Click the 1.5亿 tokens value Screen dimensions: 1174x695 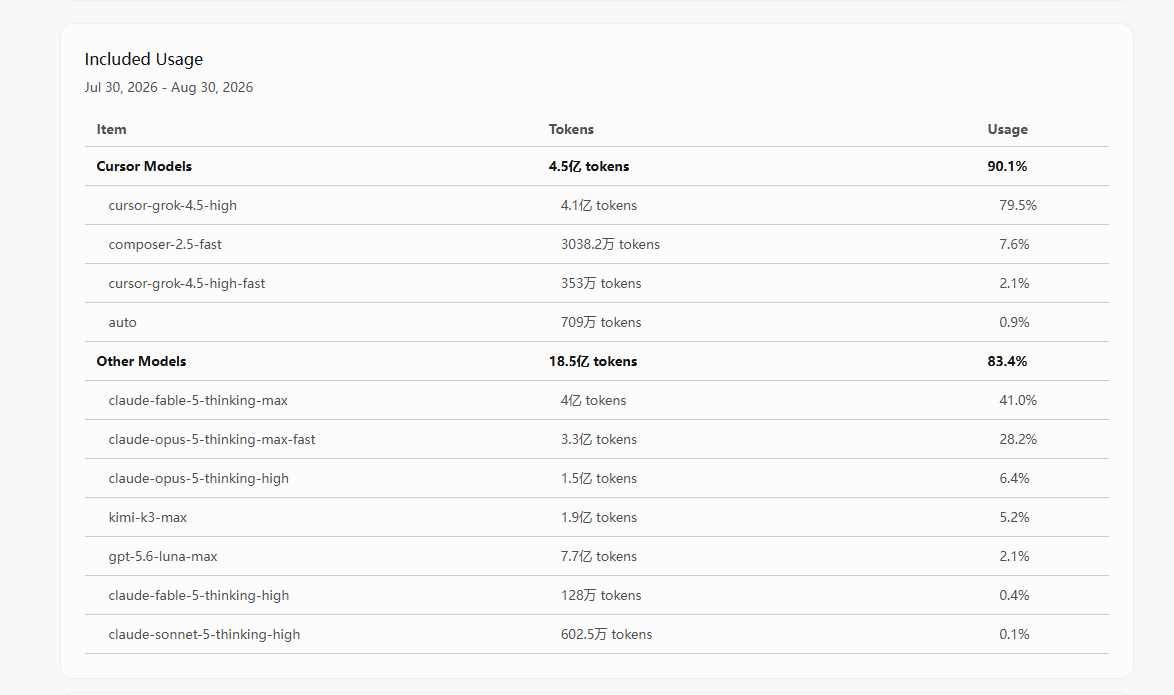point(598,478)
